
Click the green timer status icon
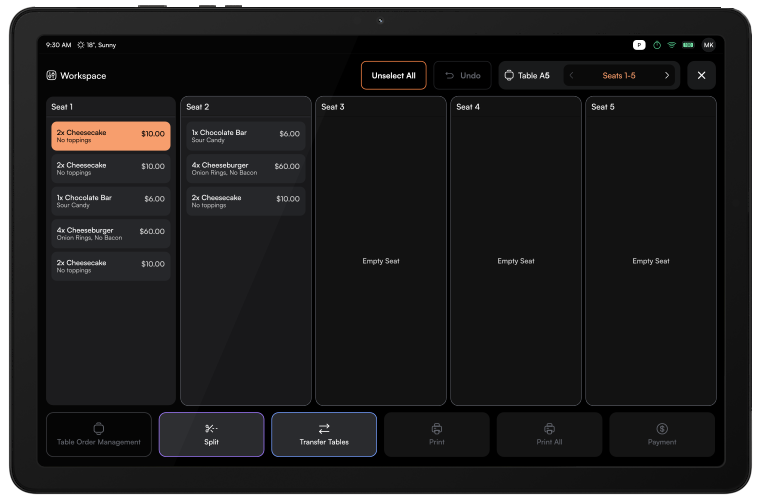click(x=657, y=45)
